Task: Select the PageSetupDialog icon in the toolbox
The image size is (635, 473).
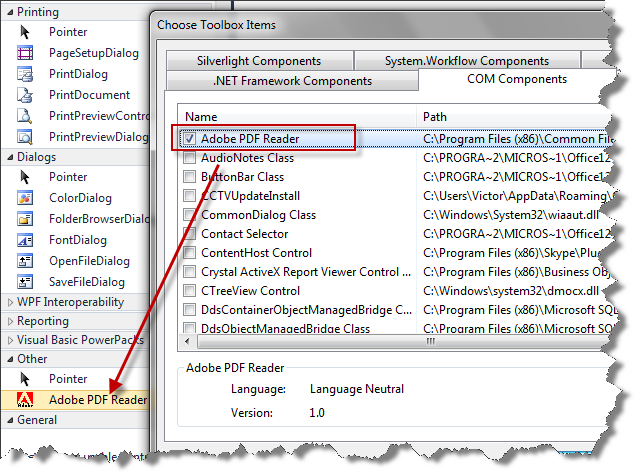Action: coord(25,53)
